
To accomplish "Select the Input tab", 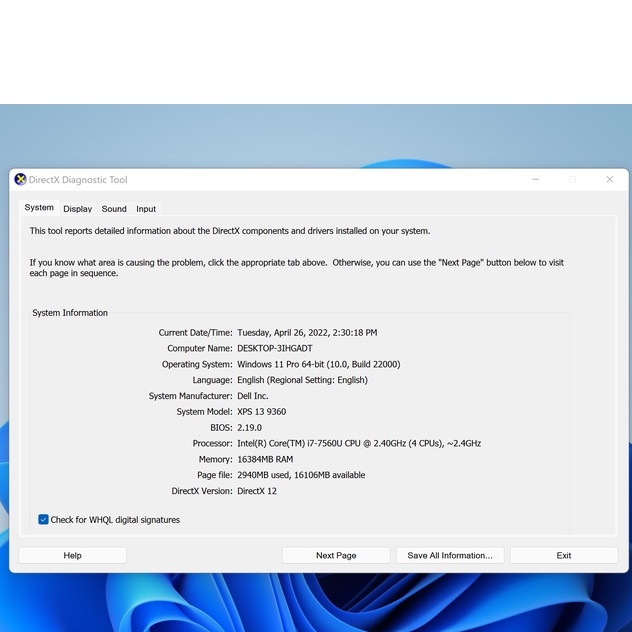I will click(146, 209).
